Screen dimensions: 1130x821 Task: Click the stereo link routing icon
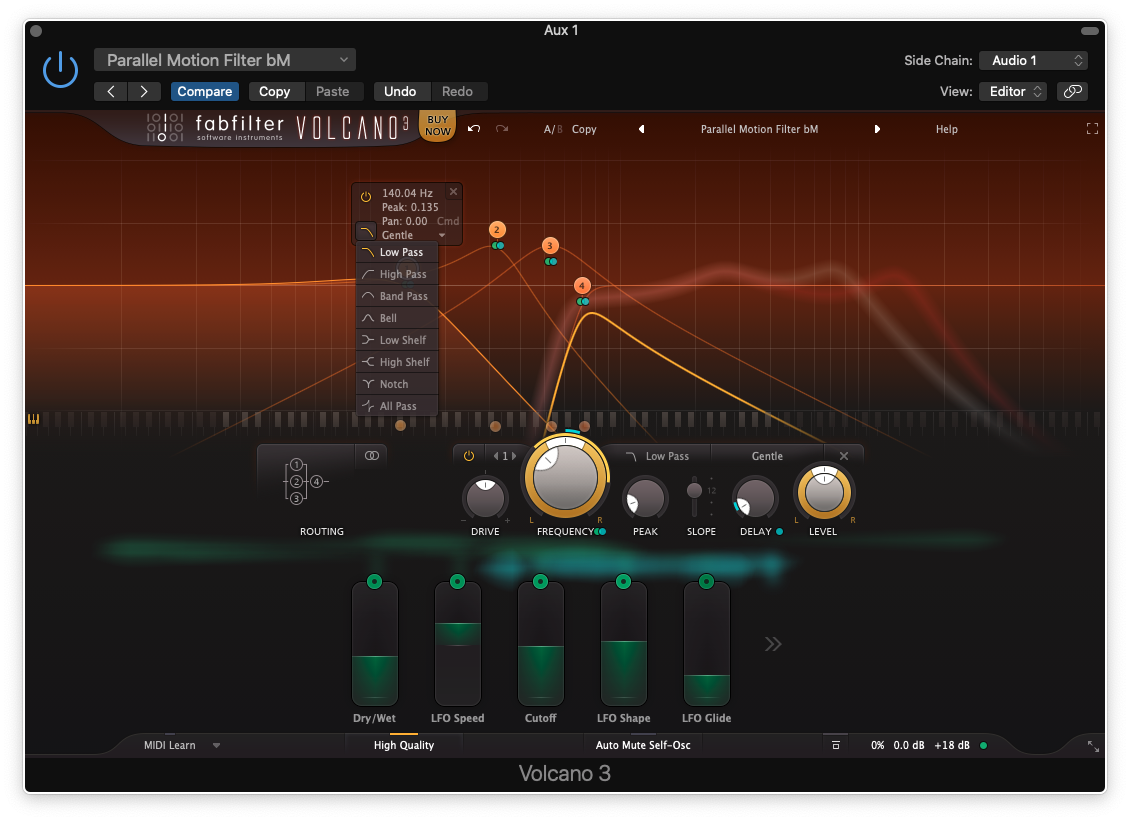(x=372, y=456)
